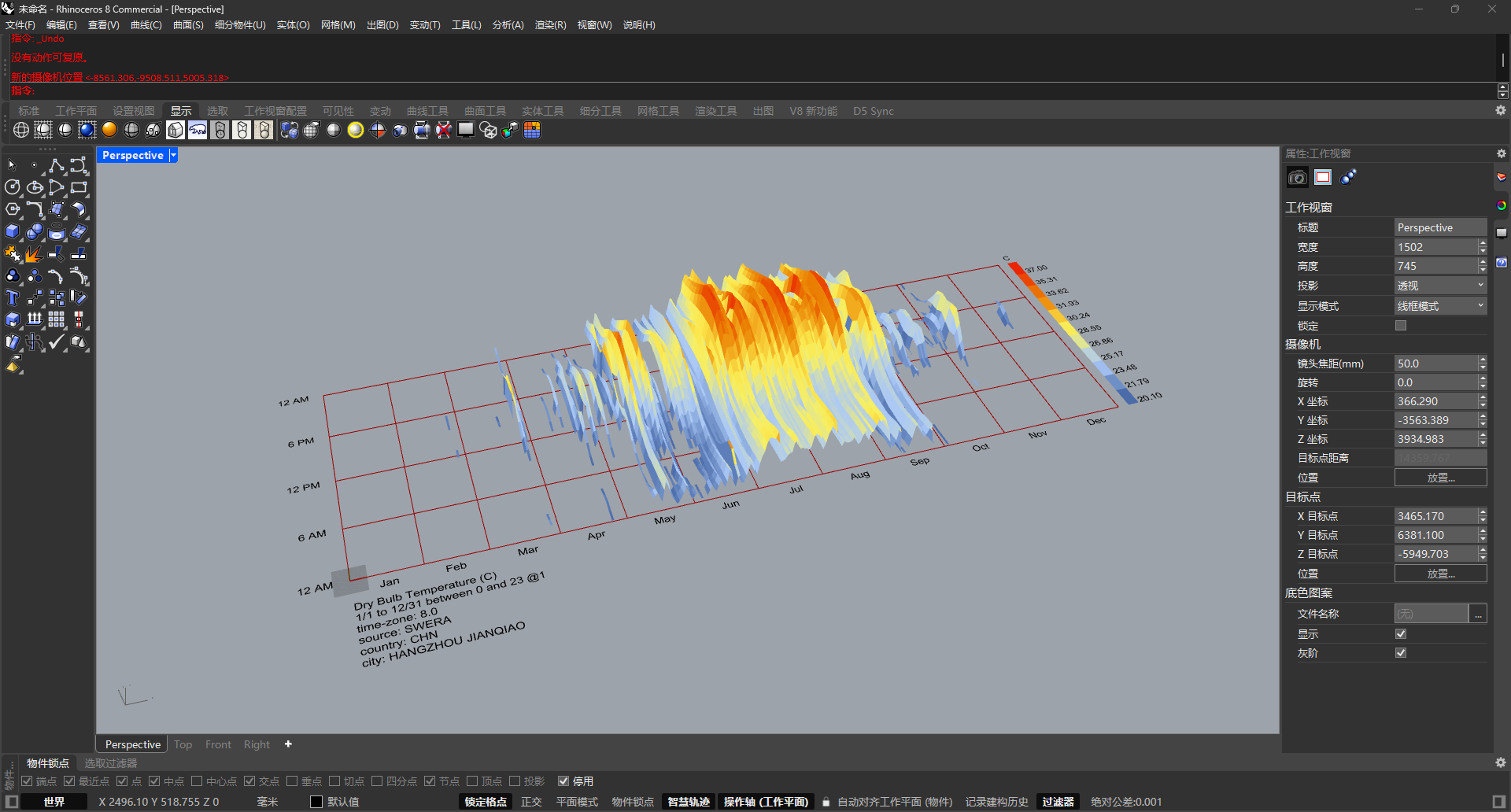The image size is (1511, 812).
Task: Click the wallpaper file browse ... button
Action: coord(1479,614)
